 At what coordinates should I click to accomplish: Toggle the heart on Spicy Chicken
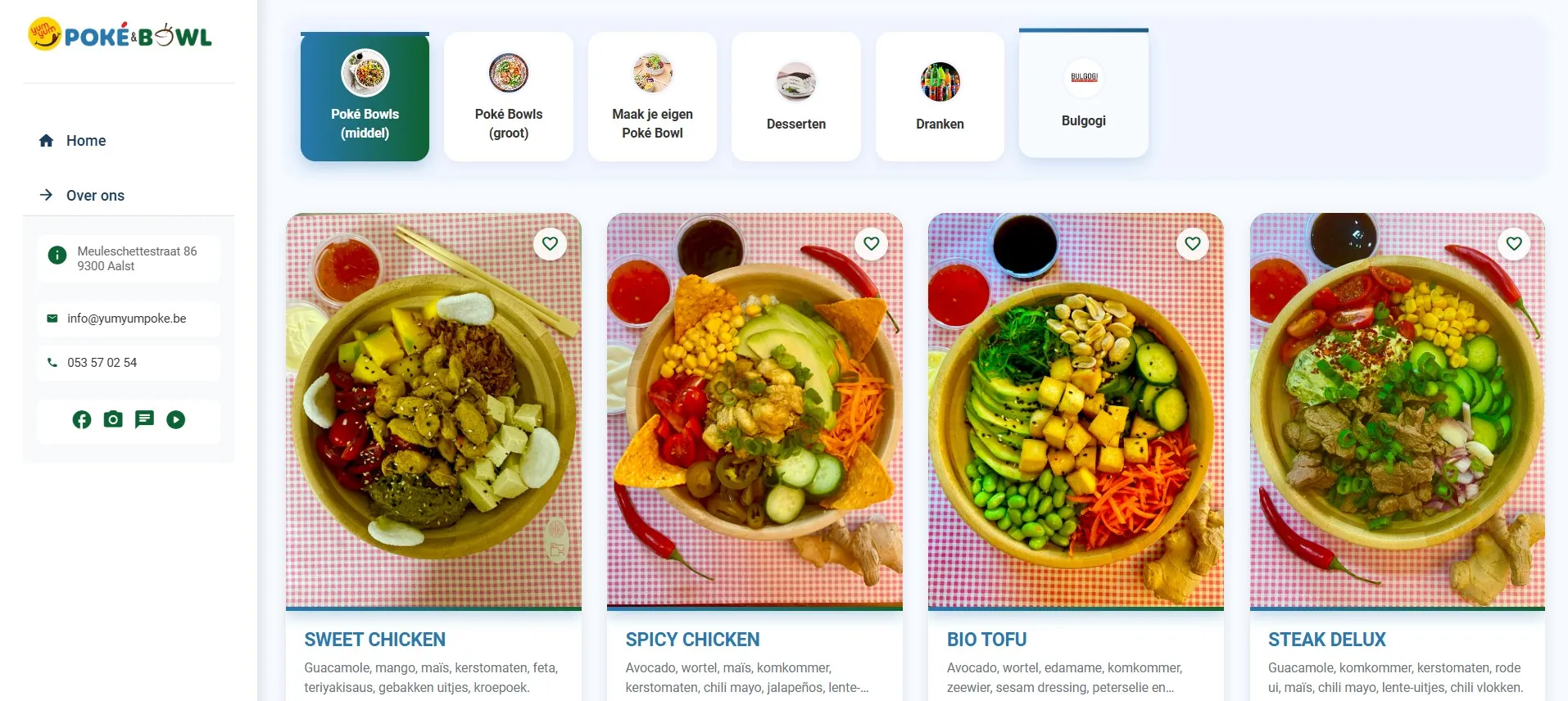coord(872,243)
